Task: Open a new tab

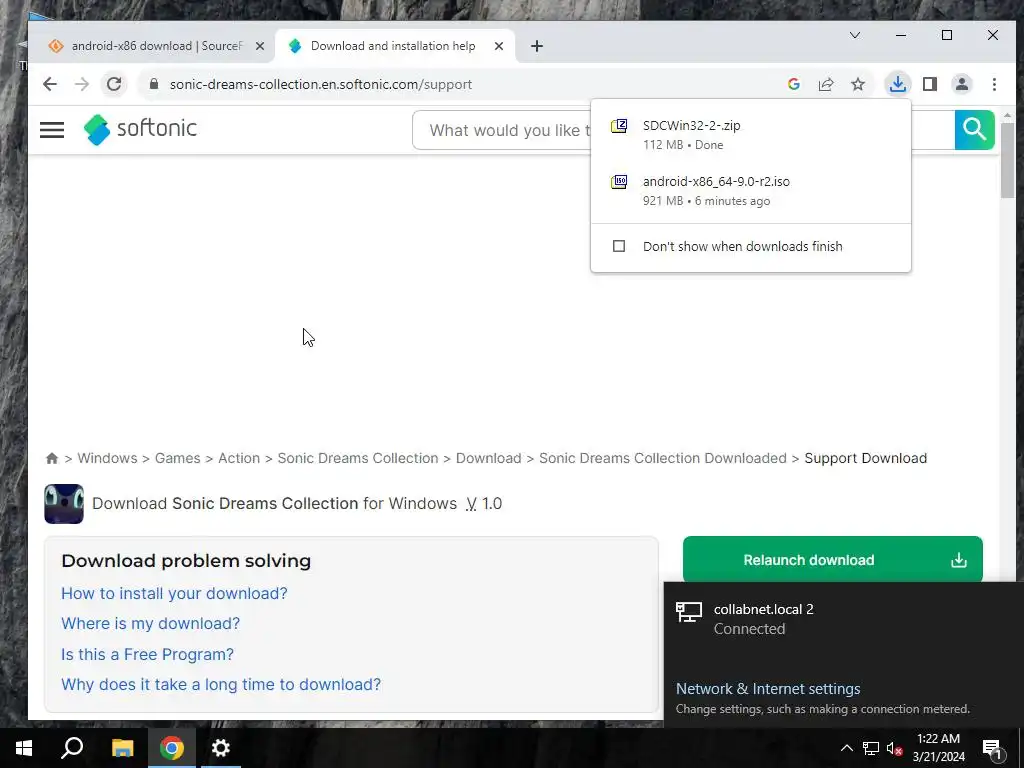Action: [x=537, y=46]
